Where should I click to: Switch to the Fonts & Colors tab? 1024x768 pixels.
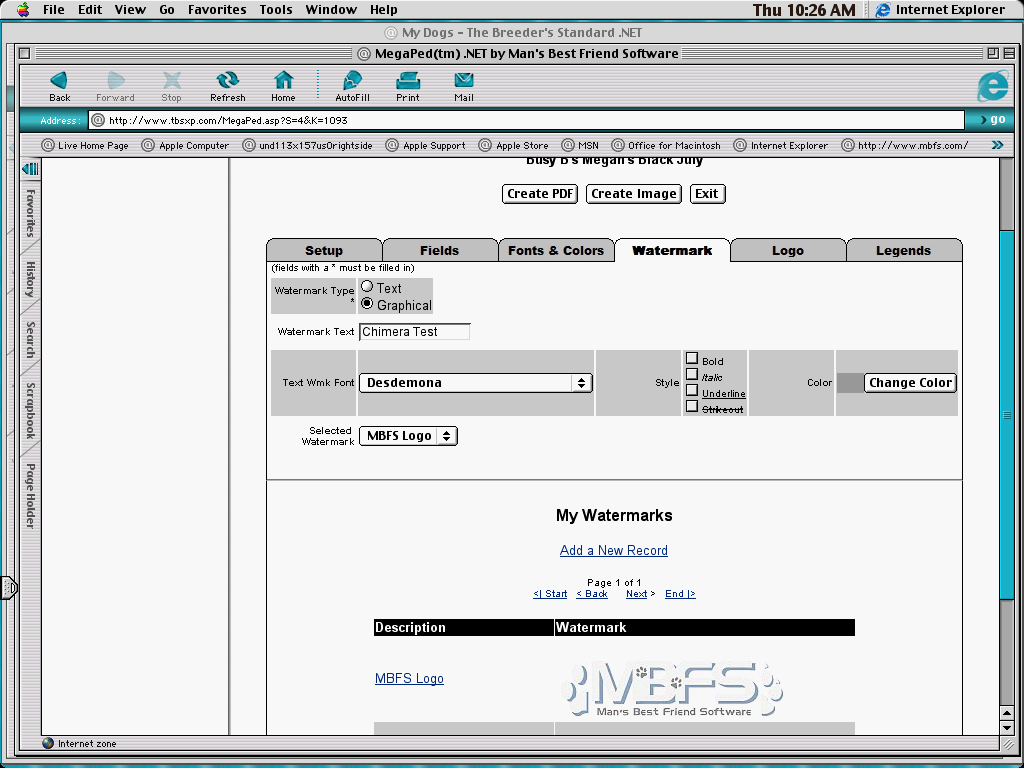pyautogui.click(x=555, y=251)
